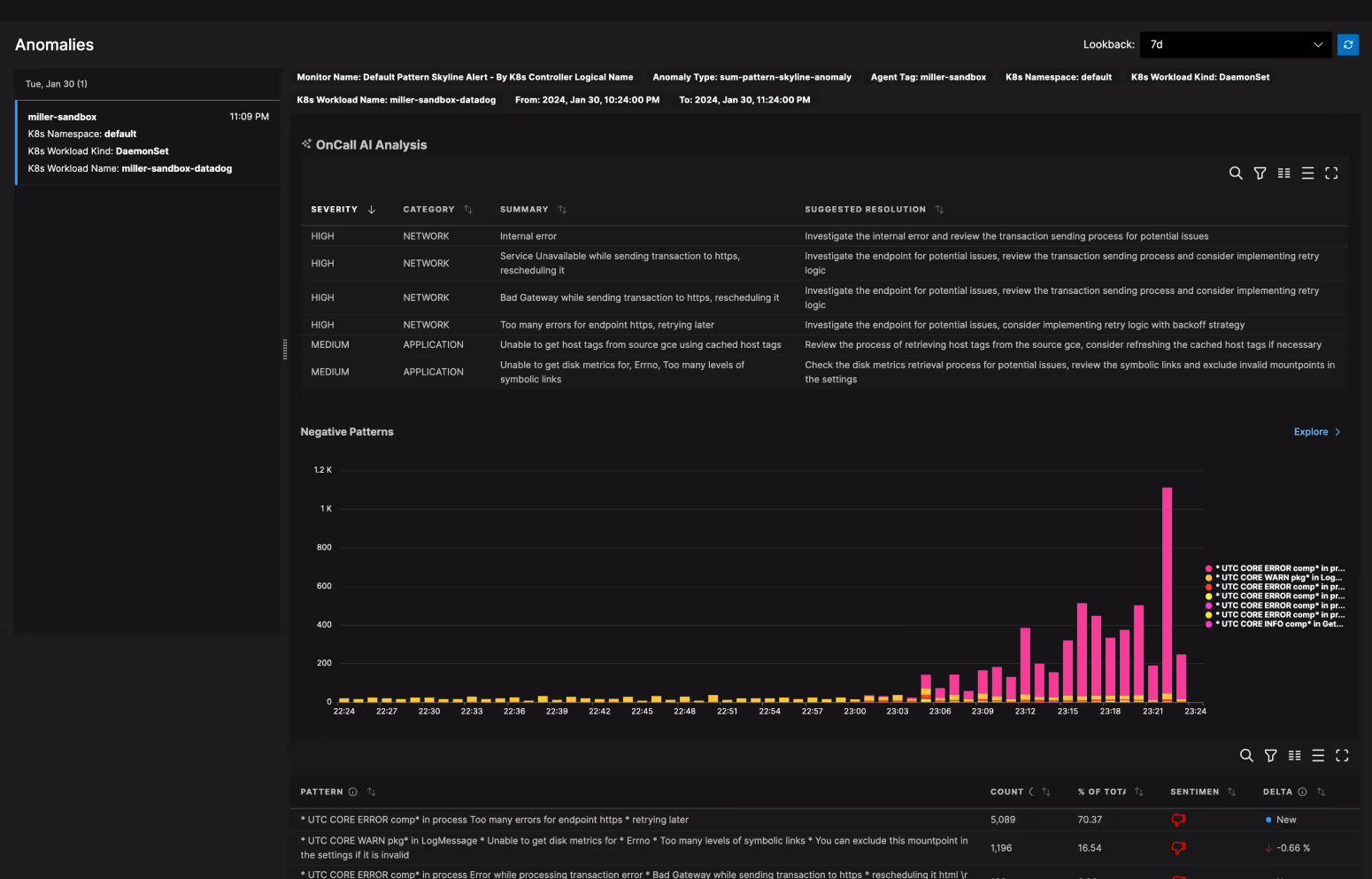Open the filter icon above the analysis table
The image size is (1372, 879).
(1260, 173)
